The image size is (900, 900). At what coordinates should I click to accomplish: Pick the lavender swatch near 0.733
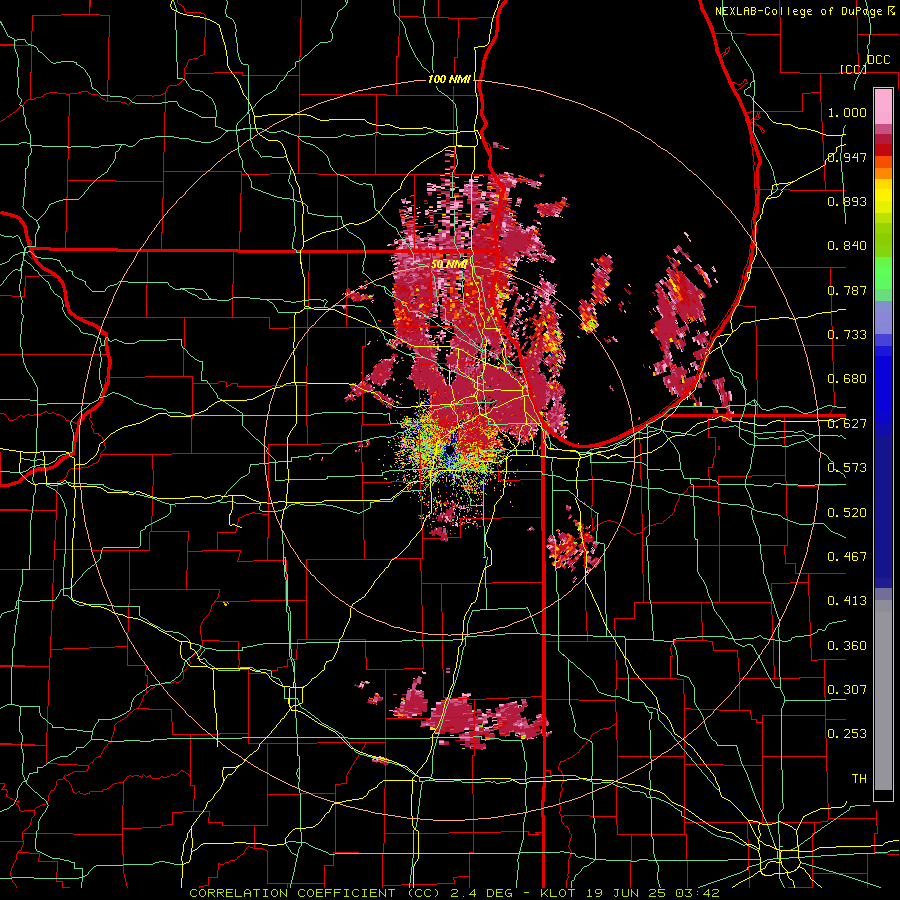click(x=883, y=317)
